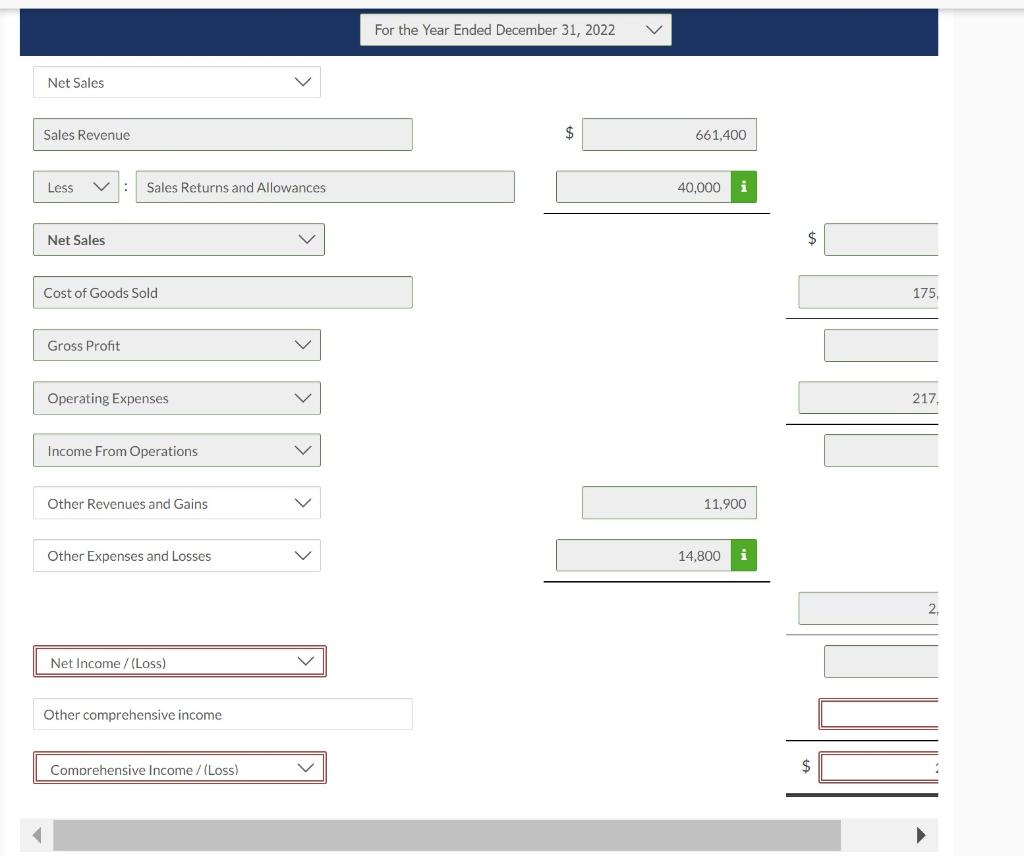Click the Gross Profit amount field
The image size is (1024, 856).
click(x=881, y=345)
